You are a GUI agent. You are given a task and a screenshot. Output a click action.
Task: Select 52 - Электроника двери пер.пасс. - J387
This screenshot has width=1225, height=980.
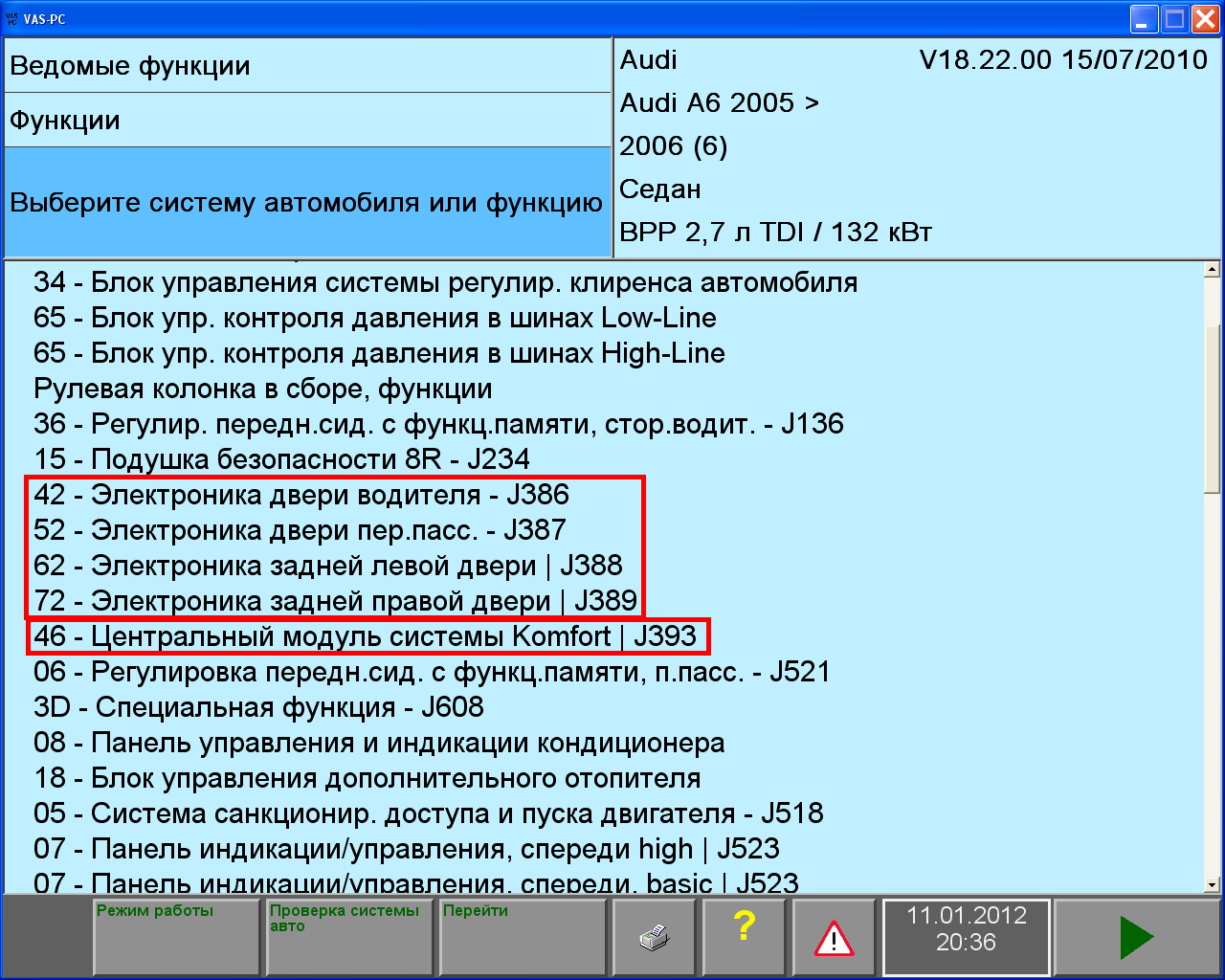(300, 530)
